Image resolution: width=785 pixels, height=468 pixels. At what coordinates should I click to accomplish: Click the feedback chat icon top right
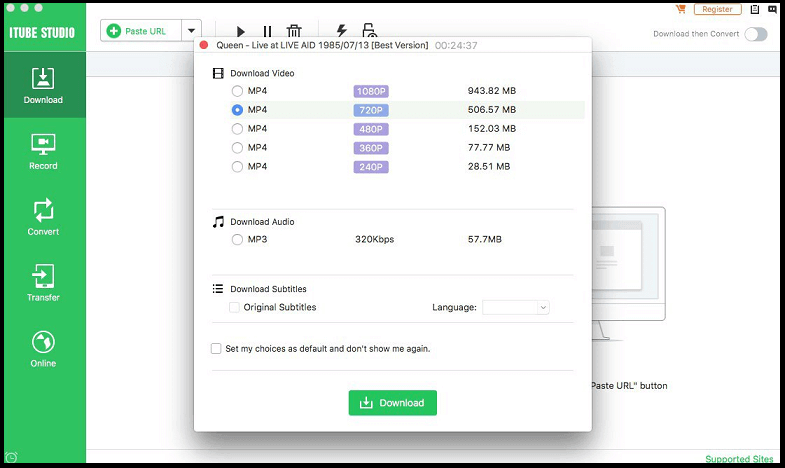click(x=772, y=9)
